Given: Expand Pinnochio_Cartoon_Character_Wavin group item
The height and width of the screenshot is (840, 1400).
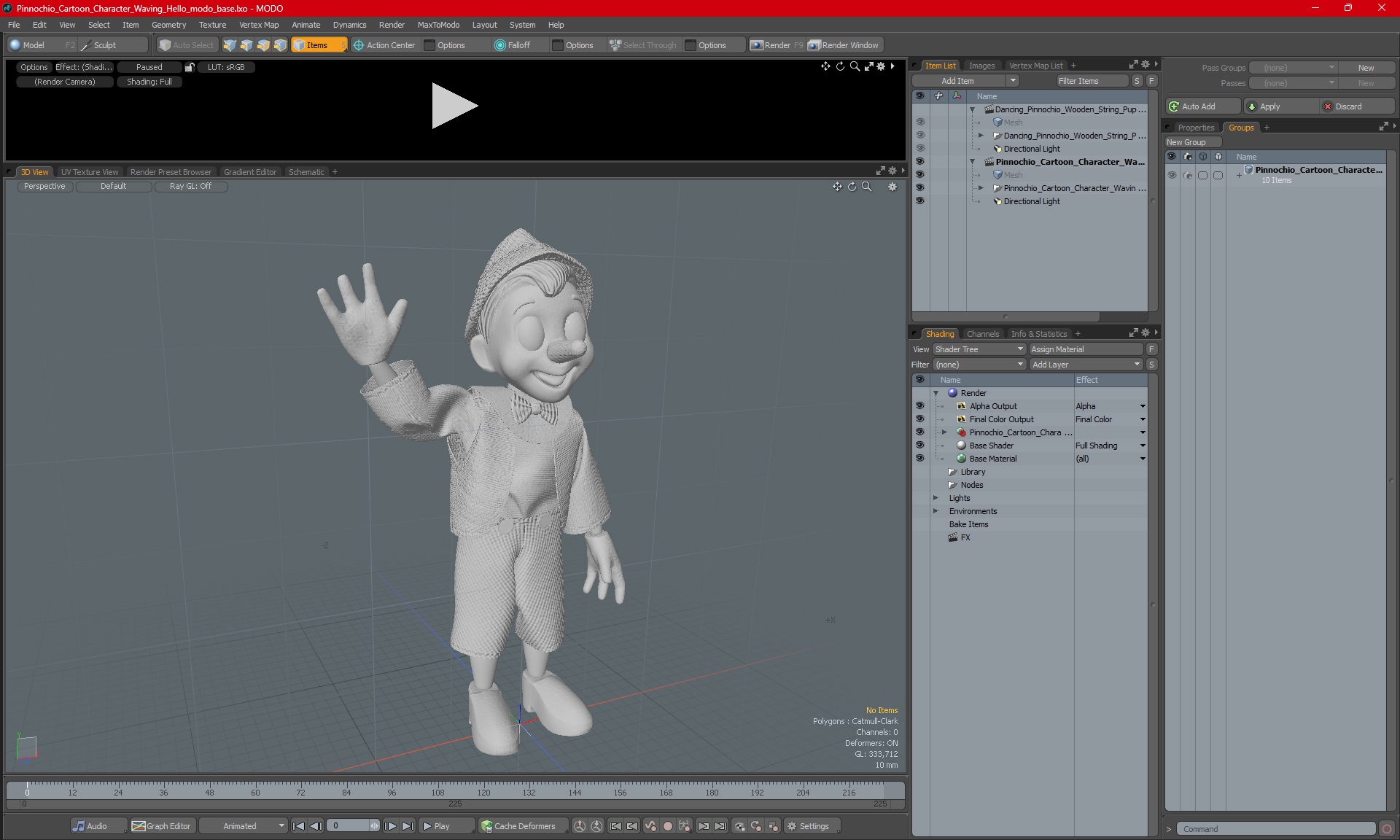Looking at the screenshot, I should pos(981,188).
